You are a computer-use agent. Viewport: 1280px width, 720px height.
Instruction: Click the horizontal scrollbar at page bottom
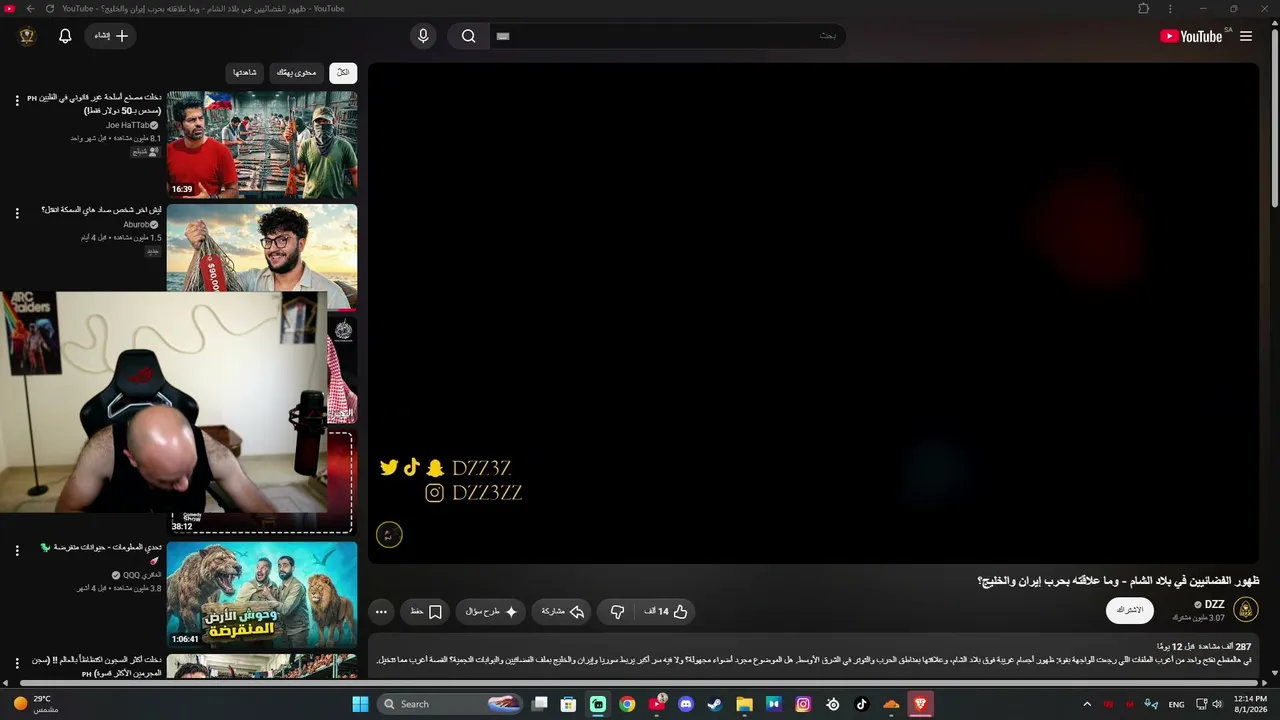(x=640, y=683)
